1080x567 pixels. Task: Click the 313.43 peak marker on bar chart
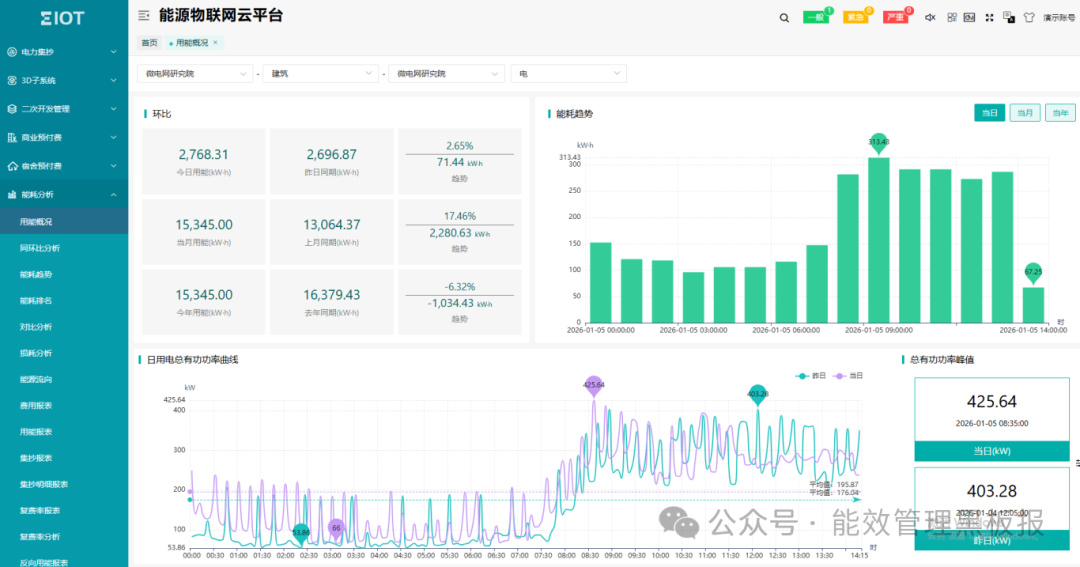click(x=878, y=143)
